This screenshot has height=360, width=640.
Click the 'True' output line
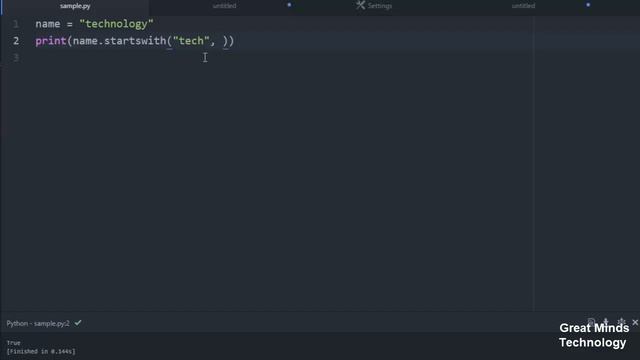13,343
